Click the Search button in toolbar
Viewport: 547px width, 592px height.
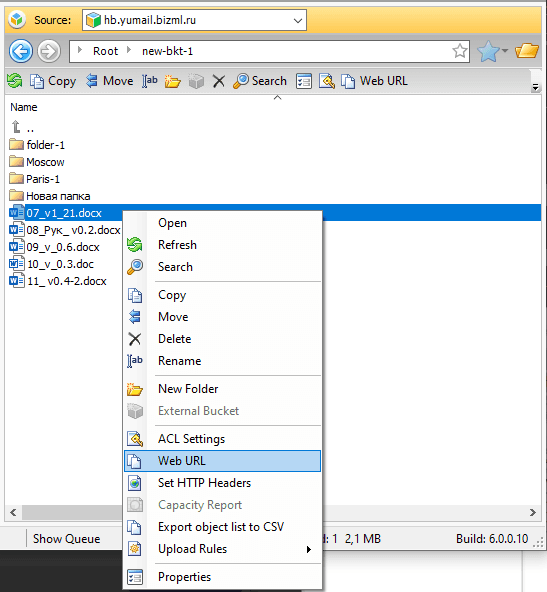[260, 81]
